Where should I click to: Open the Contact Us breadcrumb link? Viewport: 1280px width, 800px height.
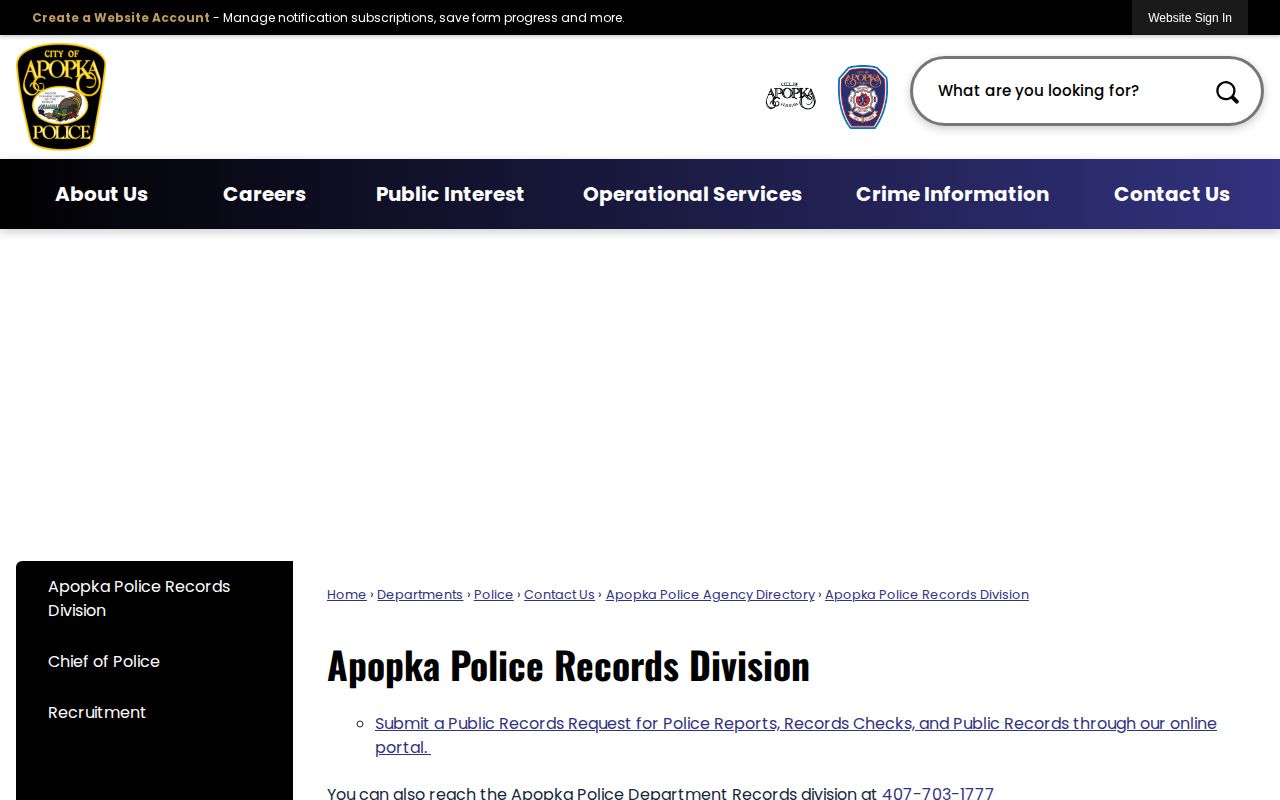559,594
